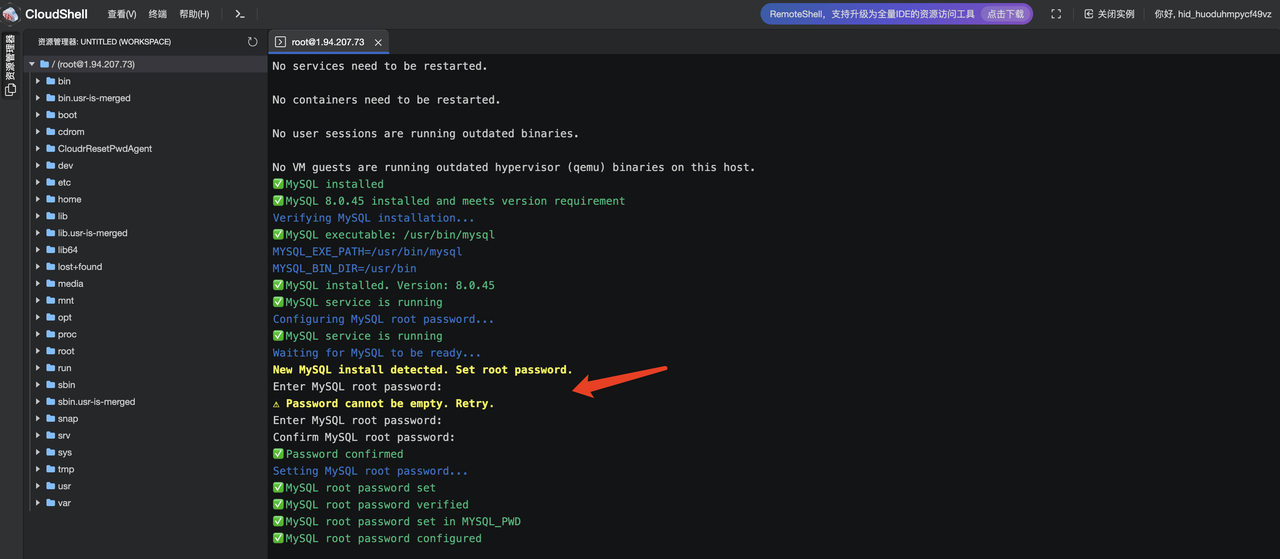The image size is (1280, 559).
Task: Click the 'Setting MySQL root password...' line
Action: point(370,471)
